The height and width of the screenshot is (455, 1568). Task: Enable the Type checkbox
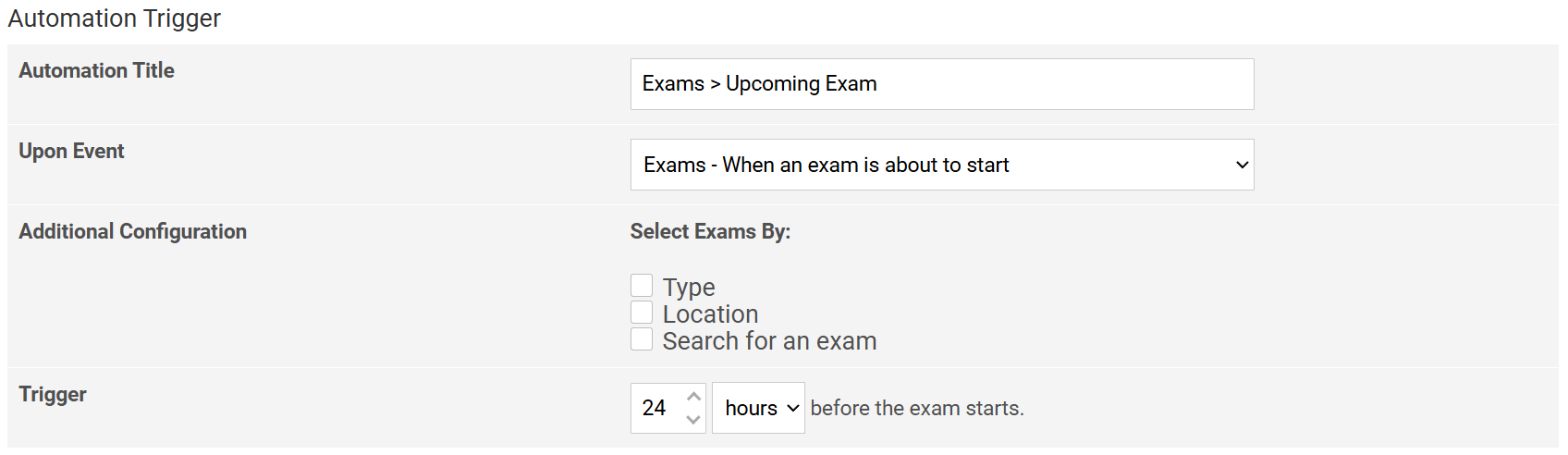(642, 286)
